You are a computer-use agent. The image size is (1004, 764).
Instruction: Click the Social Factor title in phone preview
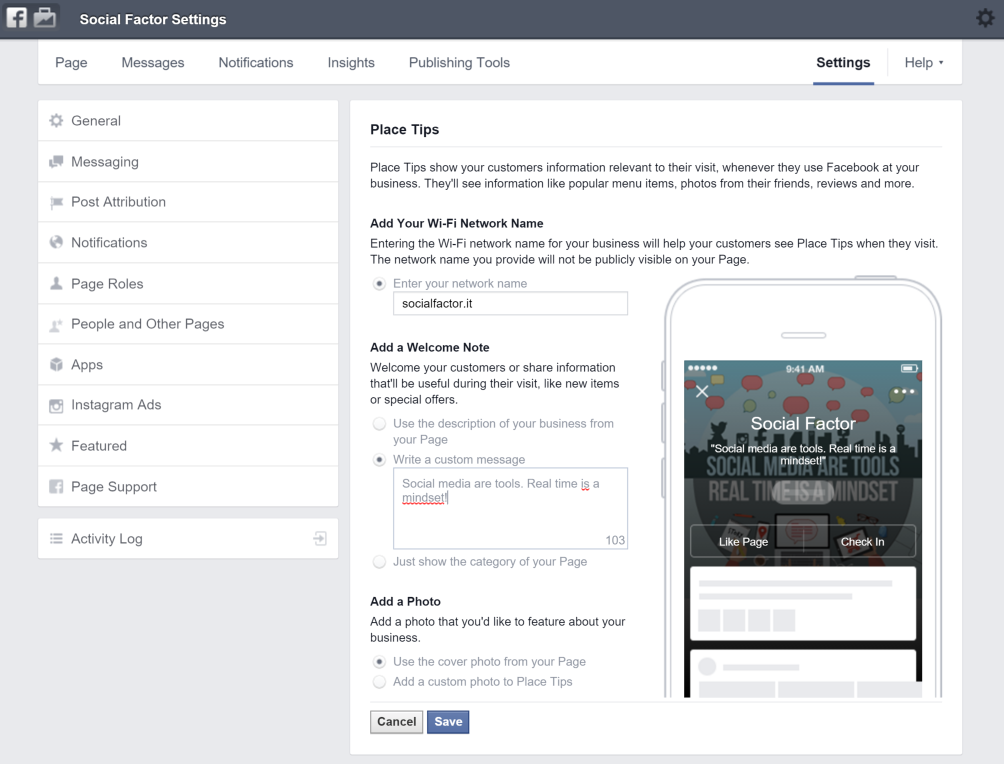coord(803,423)
